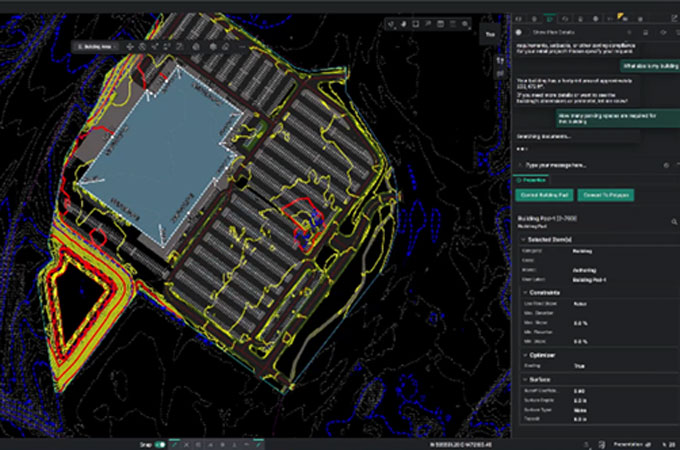Open the Presentation mode selector in status bar

(633, 443)
